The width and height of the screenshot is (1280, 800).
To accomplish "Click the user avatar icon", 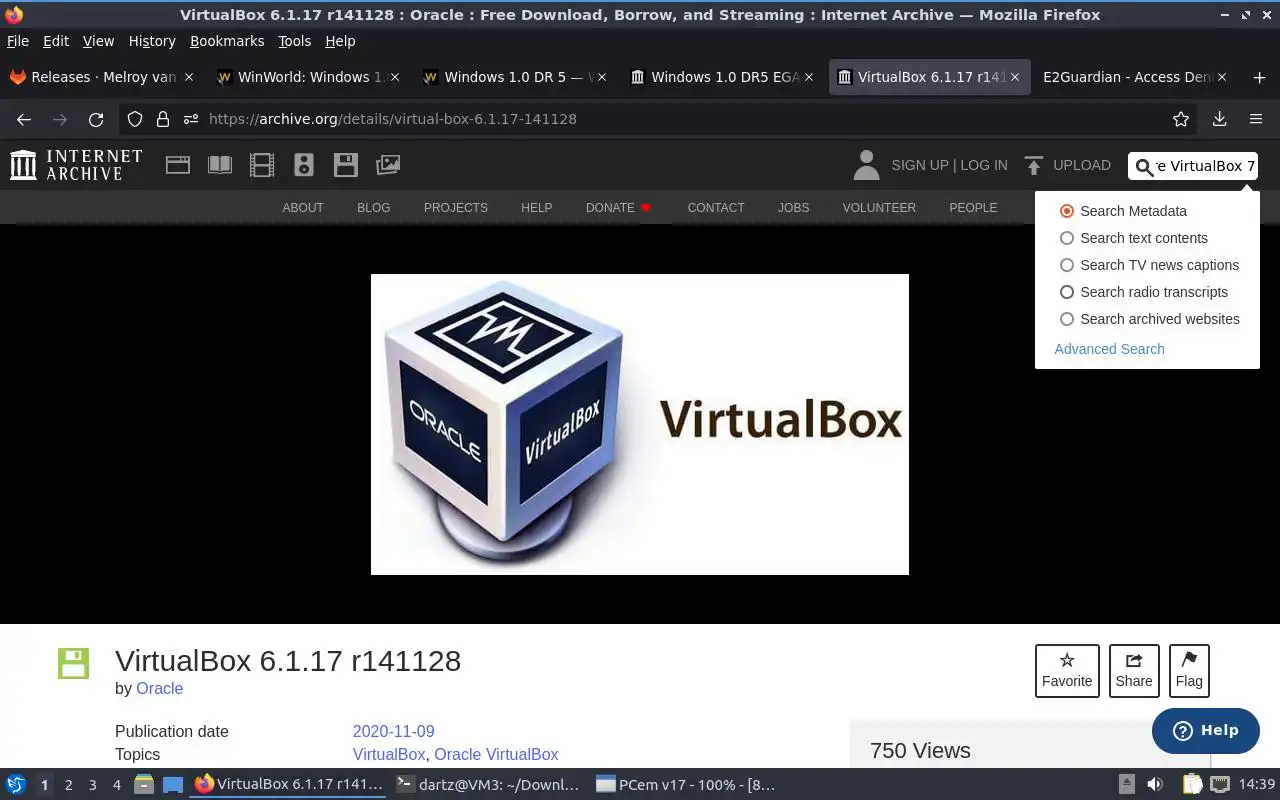I will (x=866, y=165).
